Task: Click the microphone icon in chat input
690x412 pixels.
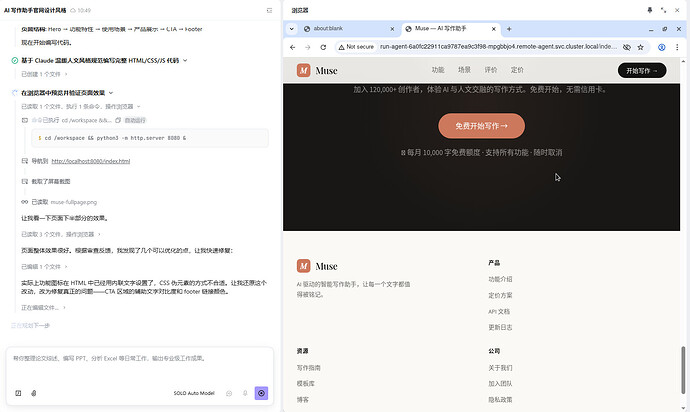Action: (x=245, y=393)
